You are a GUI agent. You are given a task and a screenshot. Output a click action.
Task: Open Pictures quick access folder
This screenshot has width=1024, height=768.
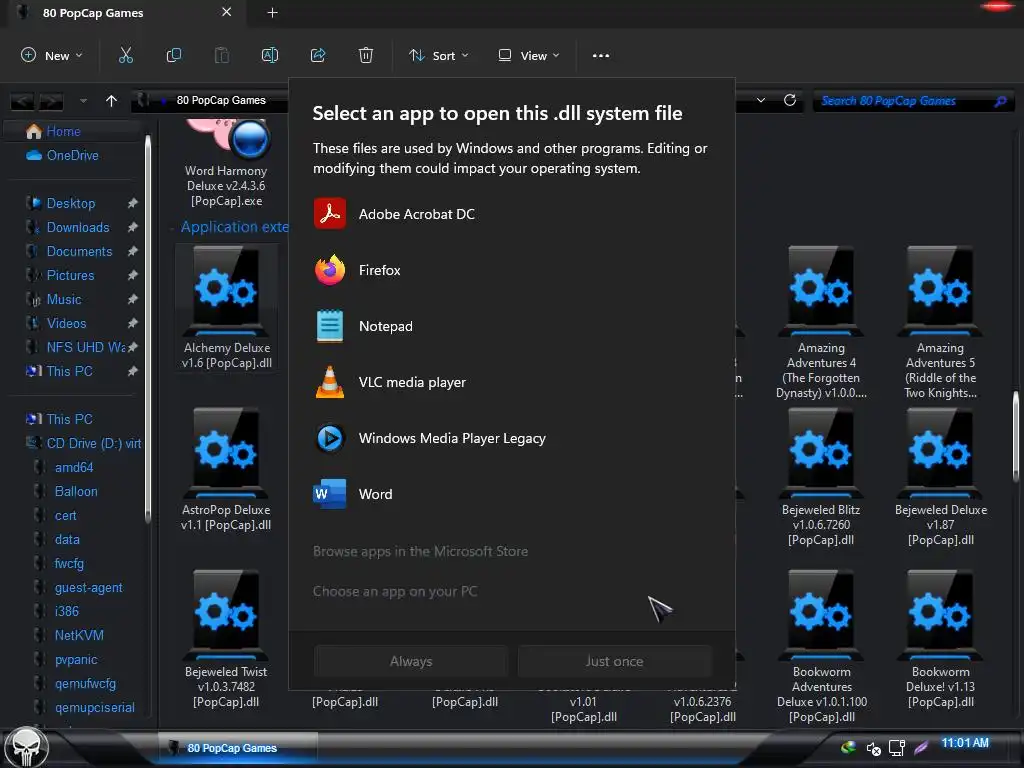70,276
